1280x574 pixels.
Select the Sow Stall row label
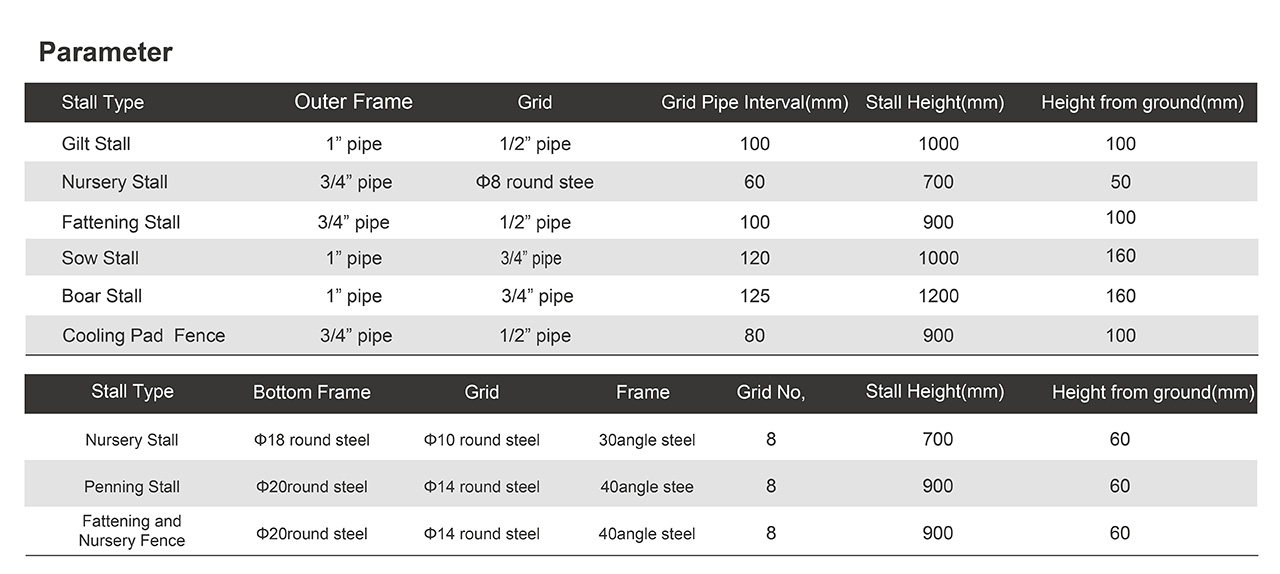[100, 258]
